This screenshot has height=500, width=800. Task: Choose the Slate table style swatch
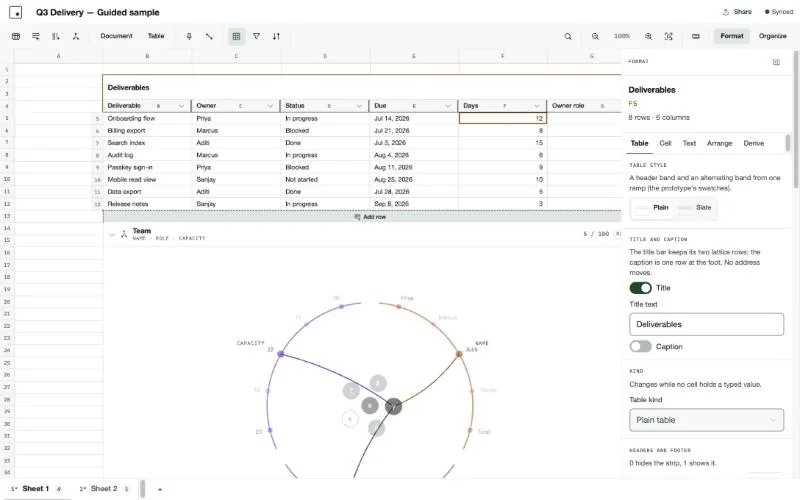(x=695, y=208)
